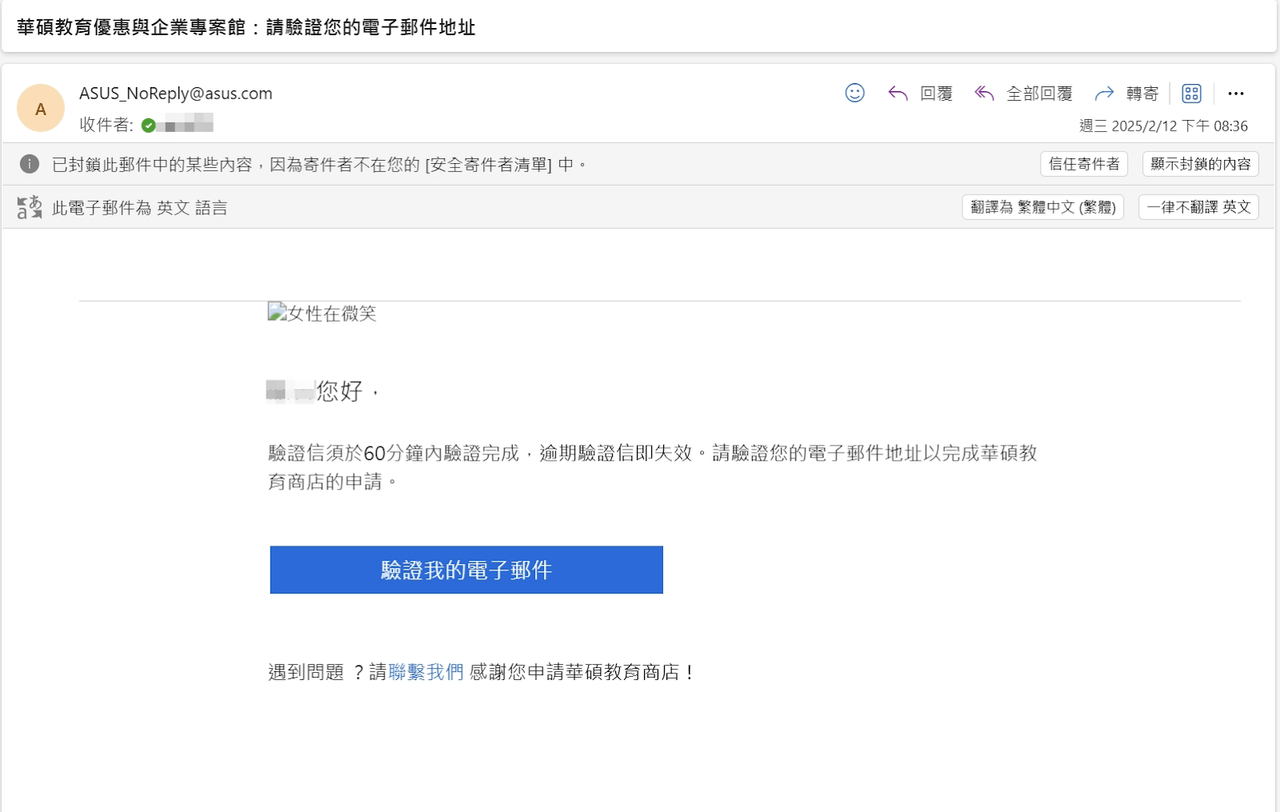1280x812 pixels.
Task: Click the forward arrow icon
Action: coord(1104,93)
